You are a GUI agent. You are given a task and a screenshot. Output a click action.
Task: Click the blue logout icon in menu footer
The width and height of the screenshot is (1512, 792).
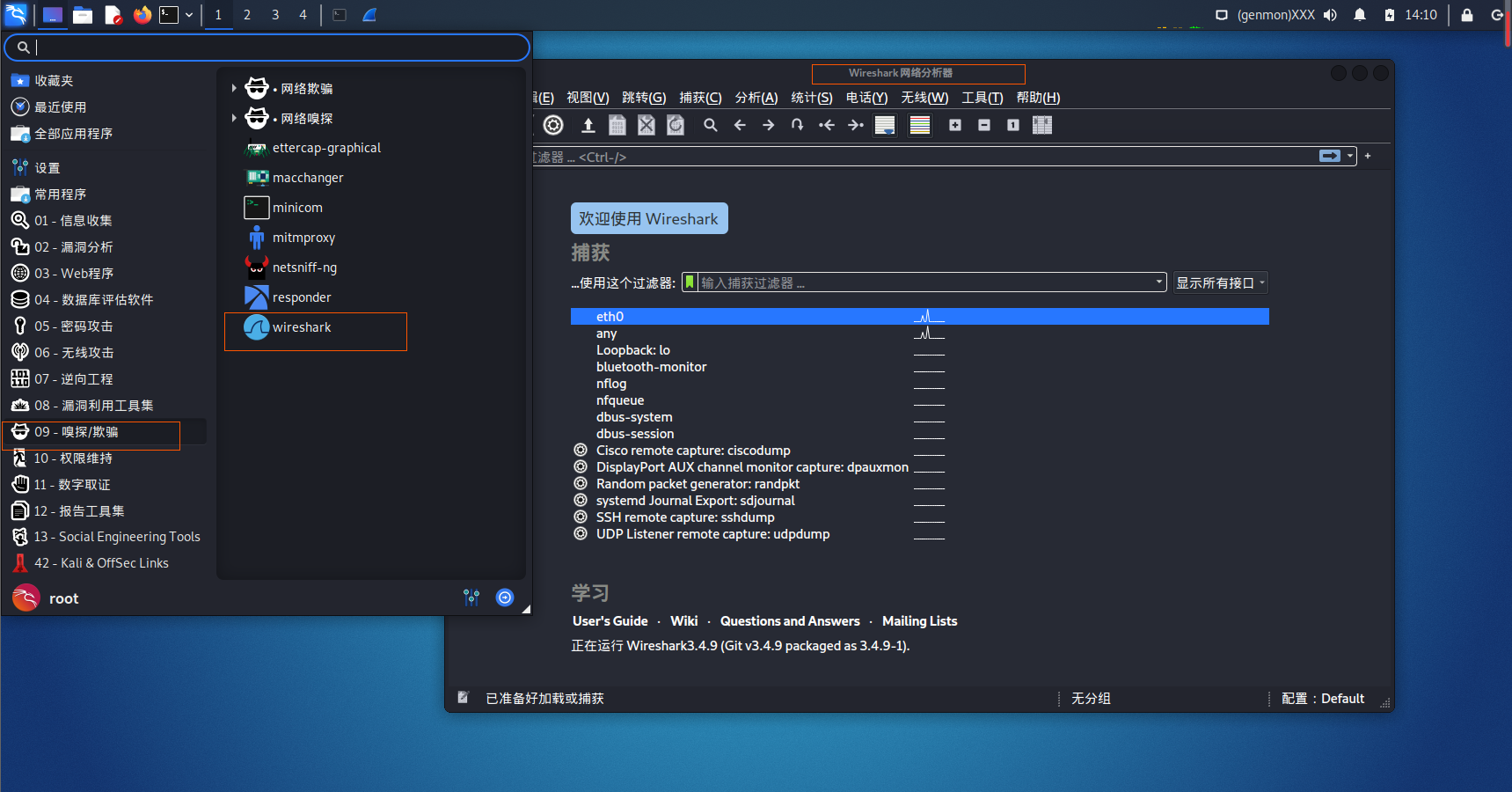point(505,598)
